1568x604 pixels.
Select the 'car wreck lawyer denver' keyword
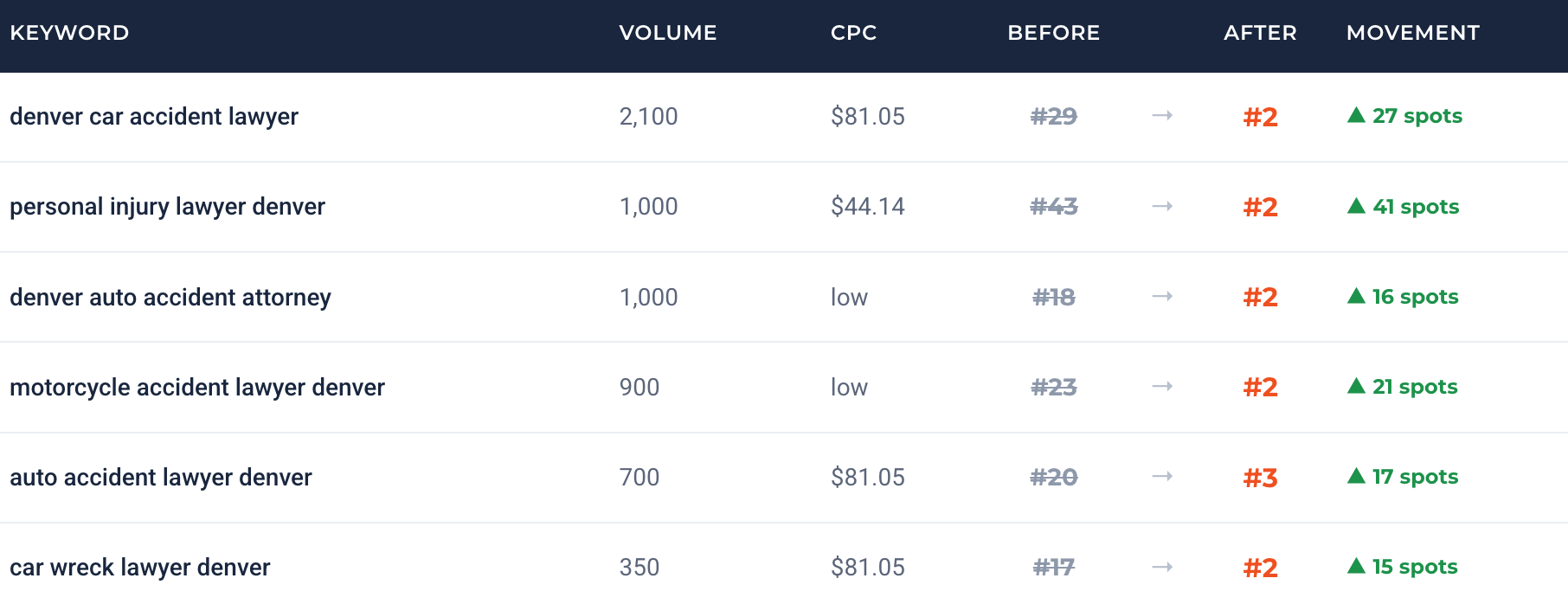click(x=140, y=568)
